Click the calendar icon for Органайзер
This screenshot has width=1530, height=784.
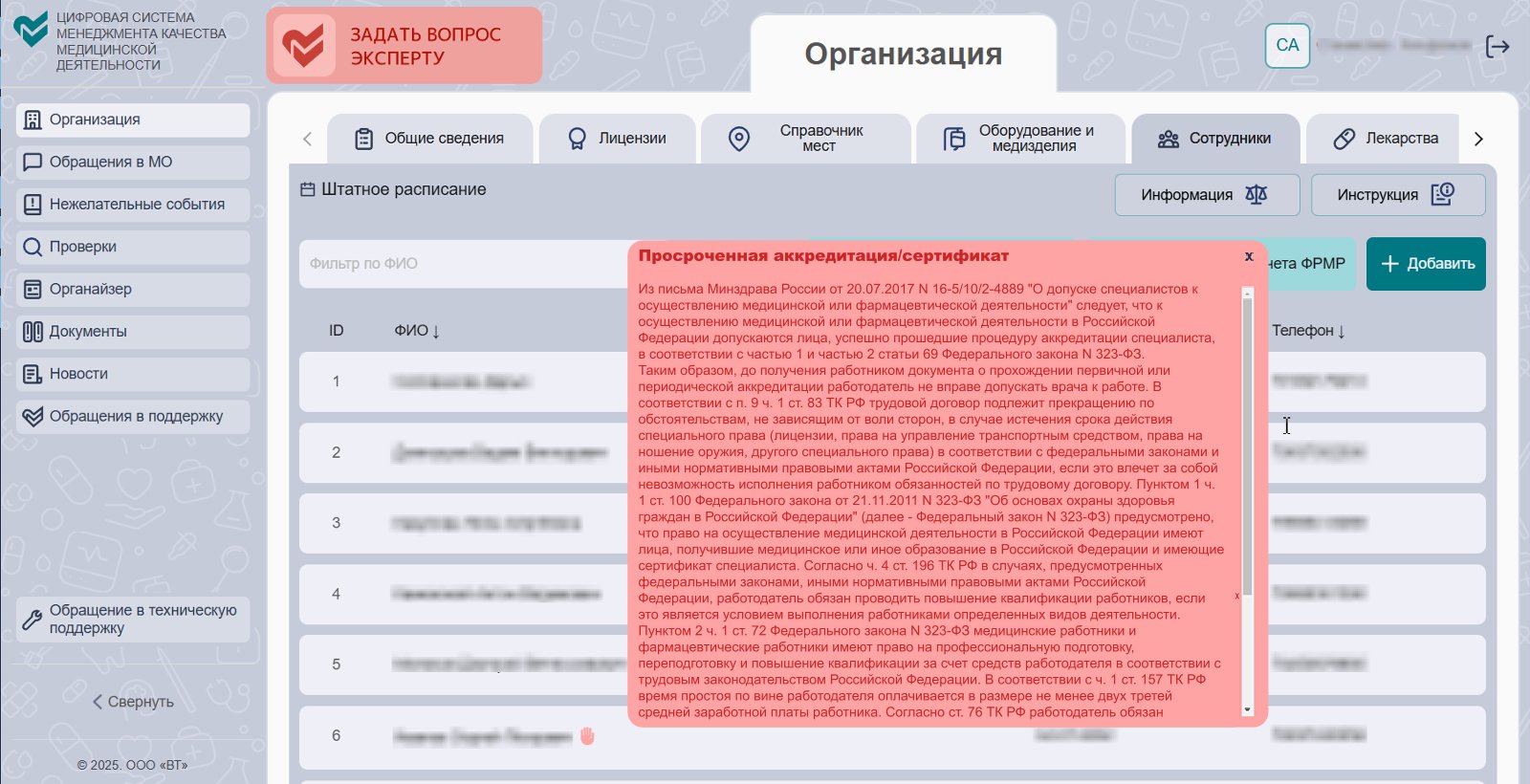[x=33, y=289]
